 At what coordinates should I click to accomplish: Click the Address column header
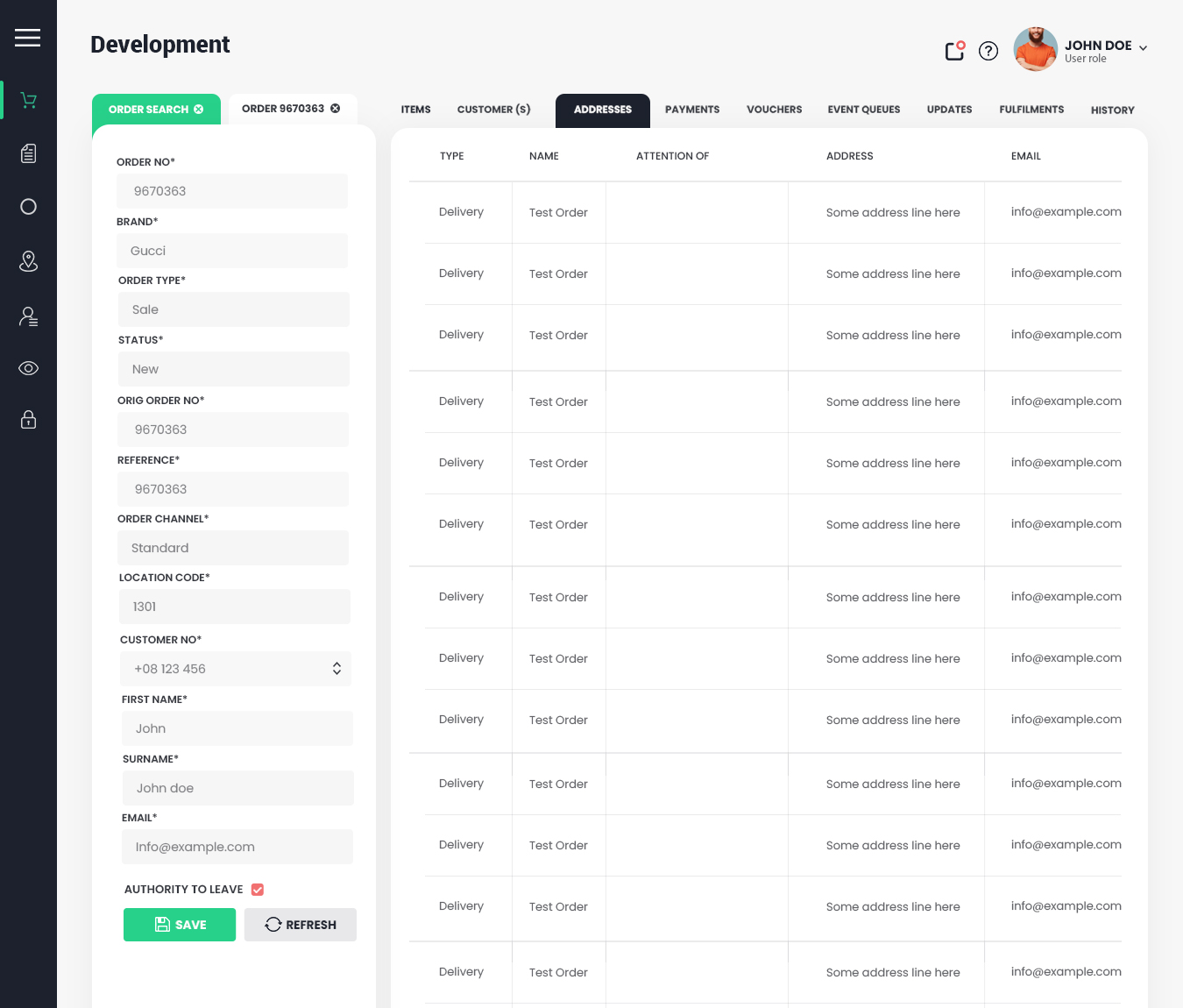pyautogui.click(x=850, y=156)
